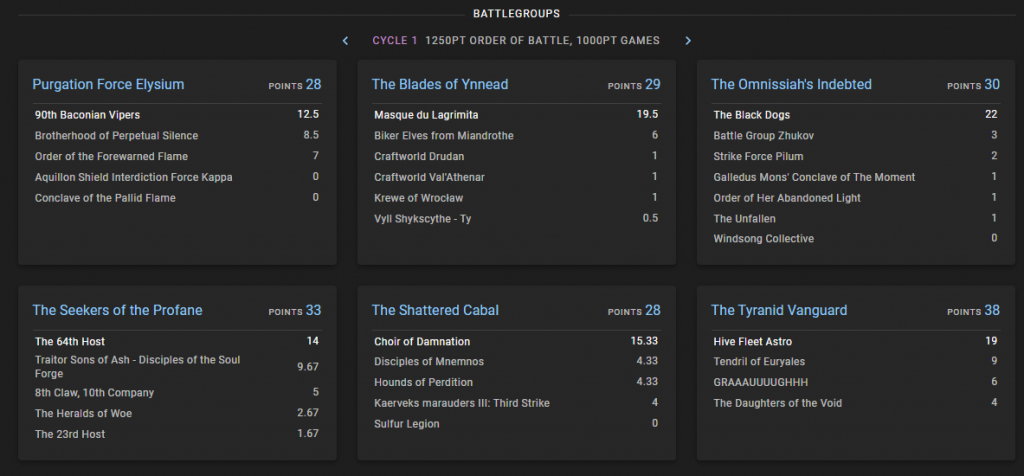Advance to the next cycle with right chevron
Screen dimensions: 1024x476
[688, 41]
